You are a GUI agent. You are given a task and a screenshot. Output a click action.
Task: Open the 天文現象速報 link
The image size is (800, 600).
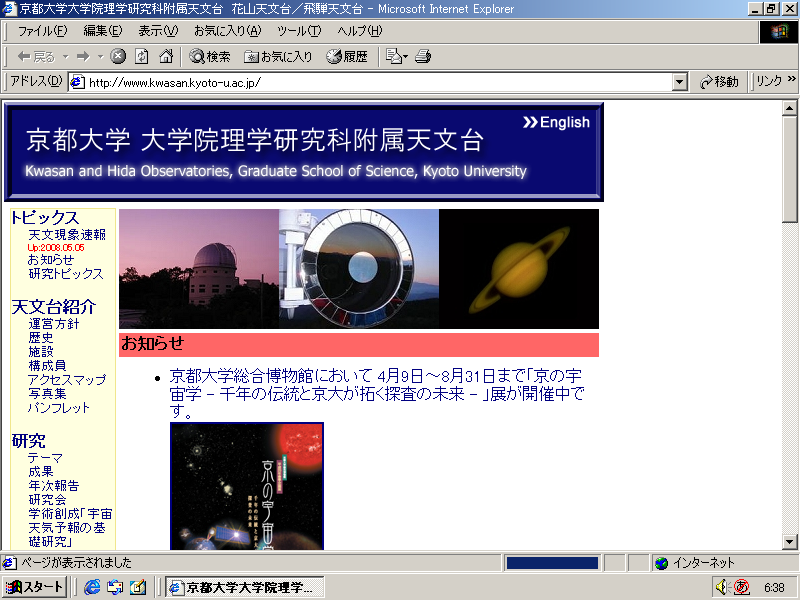(67, 235)
